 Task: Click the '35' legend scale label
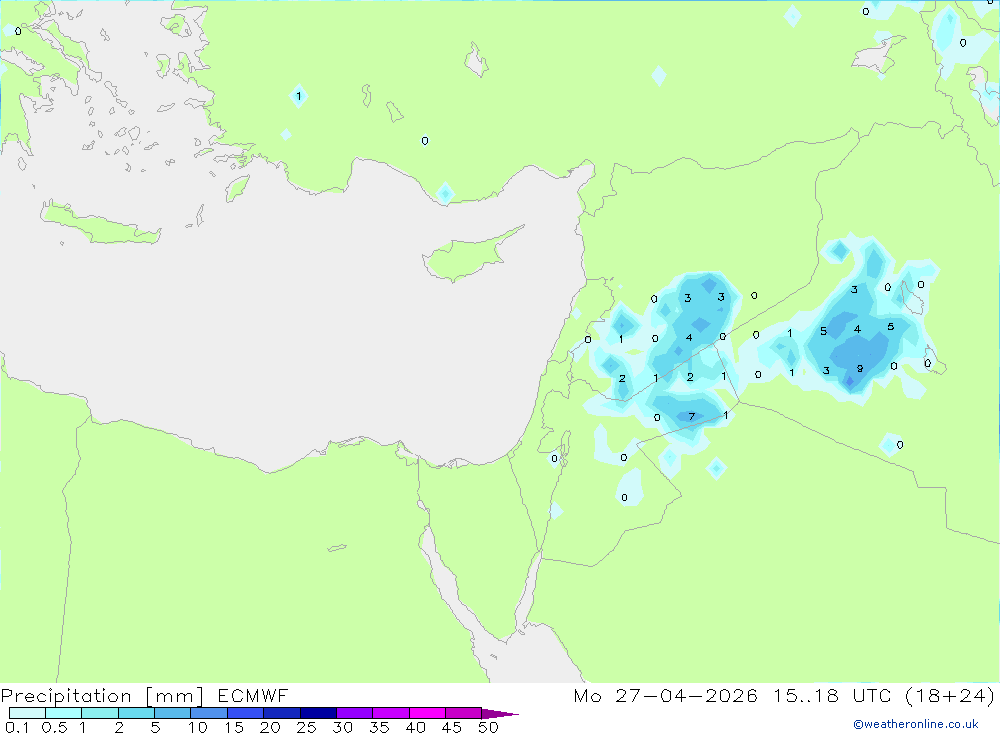pos(379,727)
